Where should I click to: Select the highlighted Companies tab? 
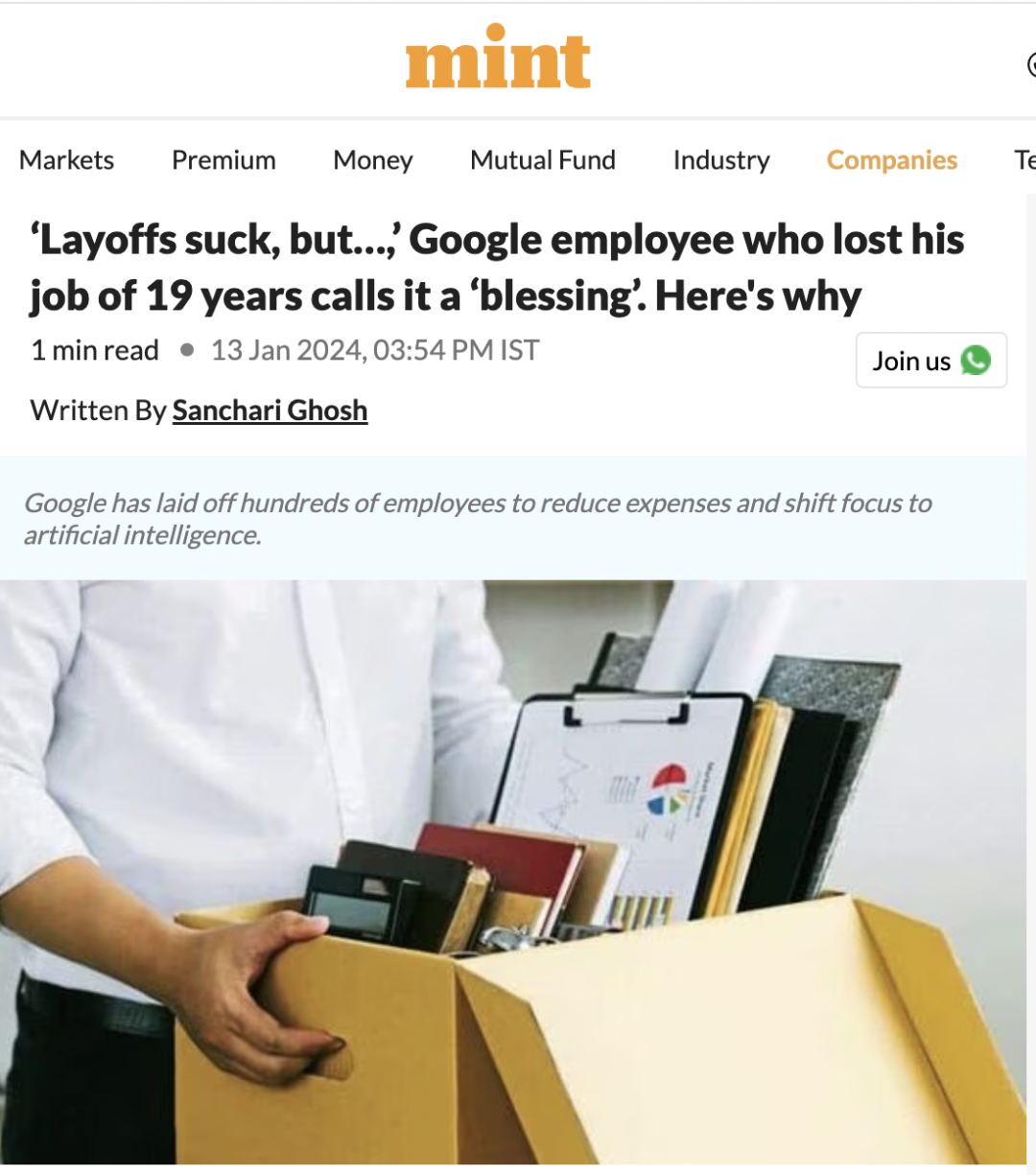[892, 160]
